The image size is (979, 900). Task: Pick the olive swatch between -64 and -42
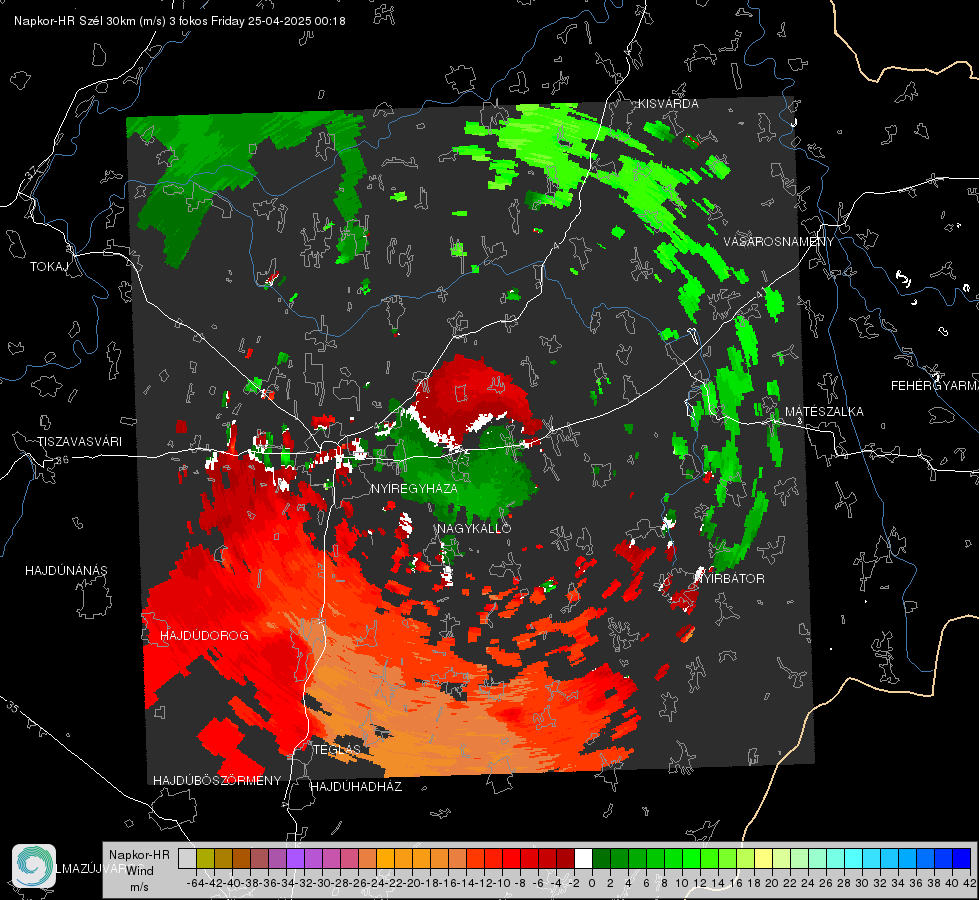pyautogui.click(x=205, y=858)
